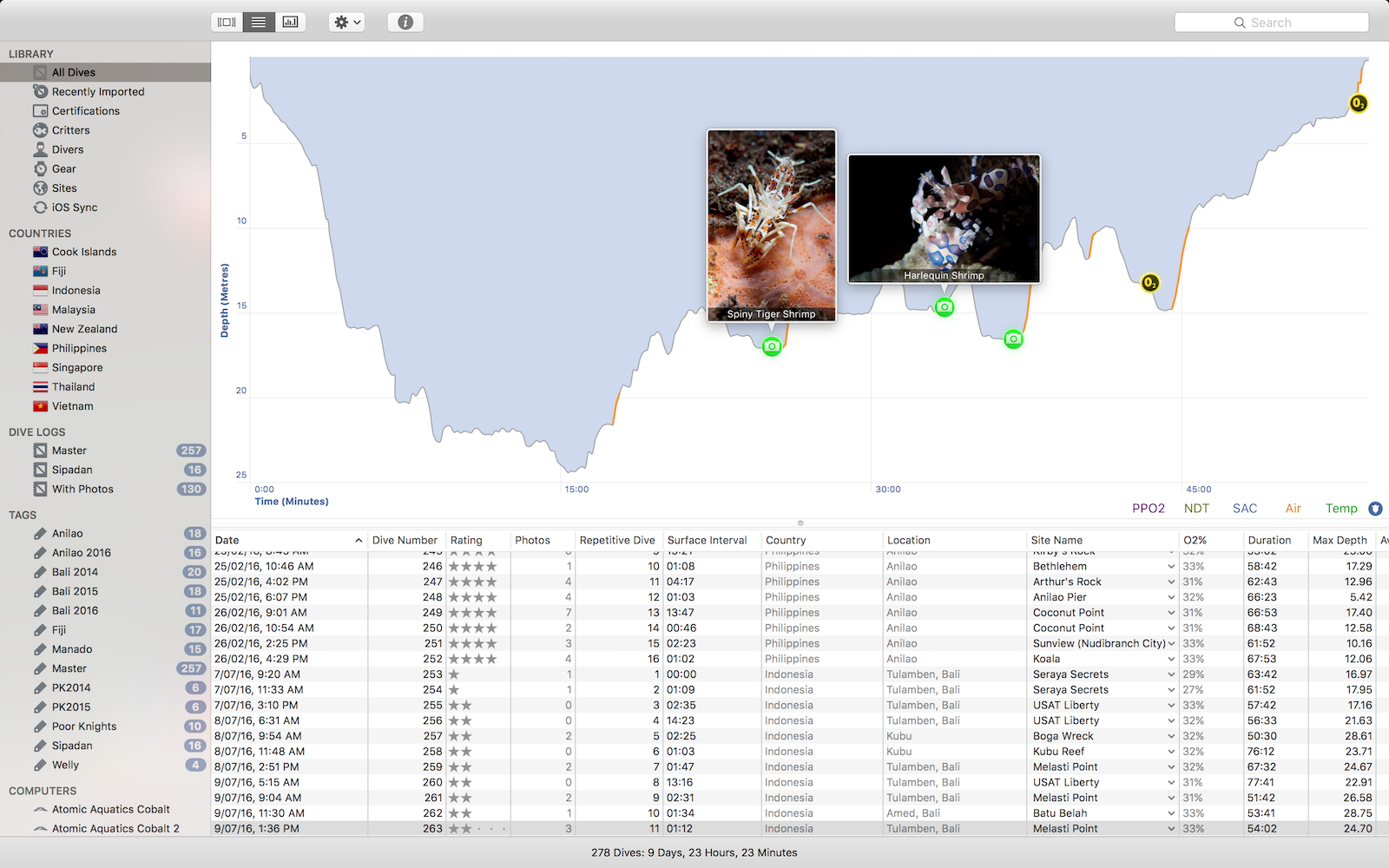Open the Bali 2016 tag
Image resolution: width=1389 pixels, height=868 pixels.
click(75, 610)
